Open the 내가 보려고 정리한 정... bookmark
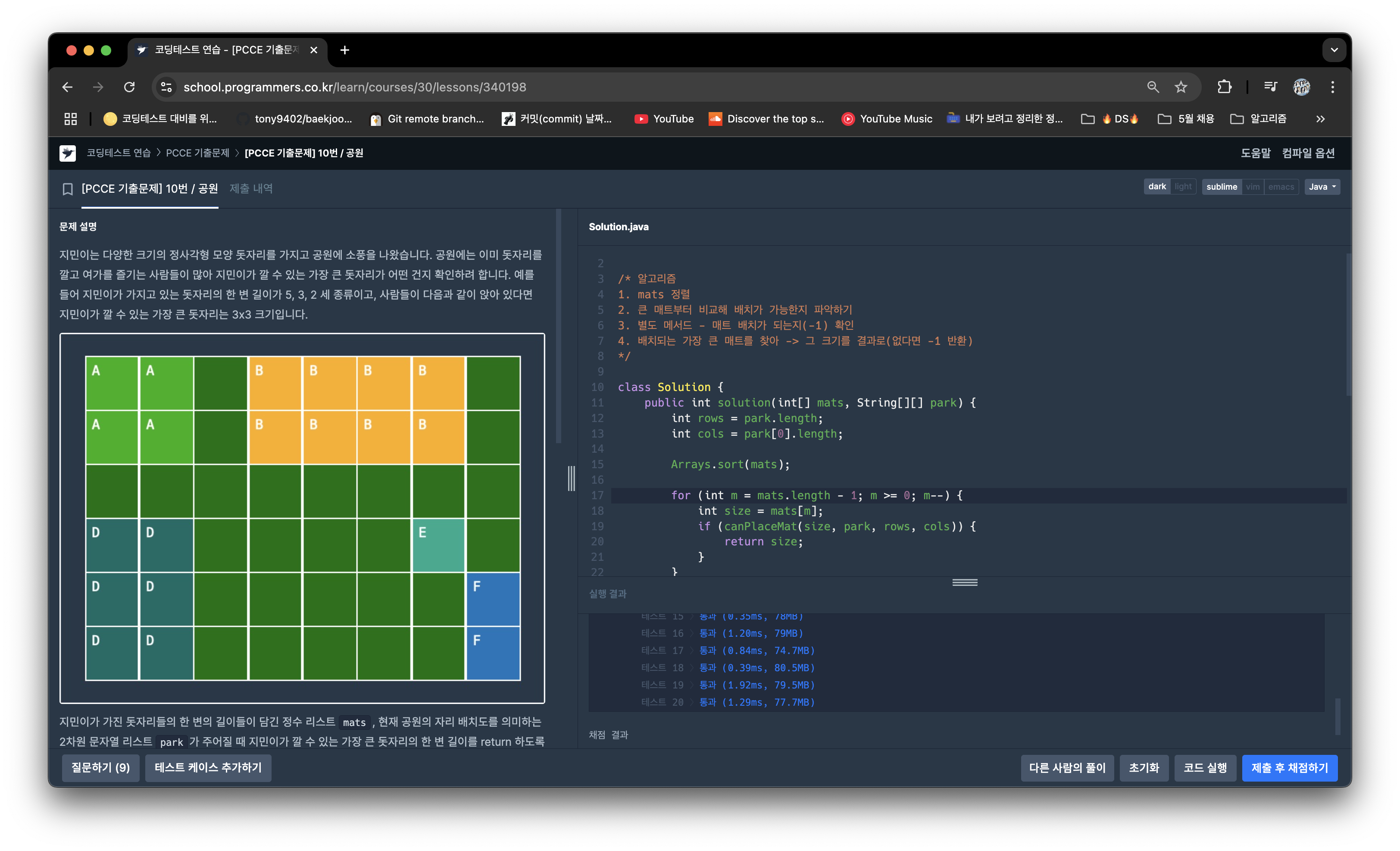1400x851 pixels. [1005, 119]
